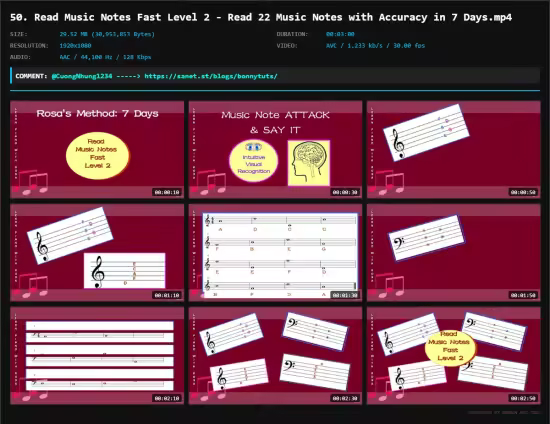The height and width of the screenshot is (424, 550).
Task: Click the 00:01:10 timestamp badge
Action: click(x=167, y=295)
